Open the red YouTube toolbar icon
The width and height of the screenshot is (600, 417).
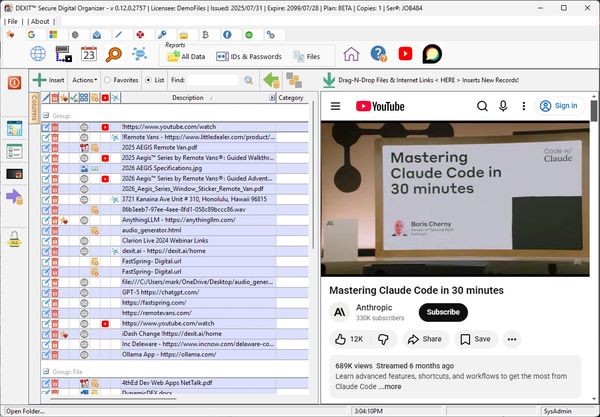tap(406, 54)
